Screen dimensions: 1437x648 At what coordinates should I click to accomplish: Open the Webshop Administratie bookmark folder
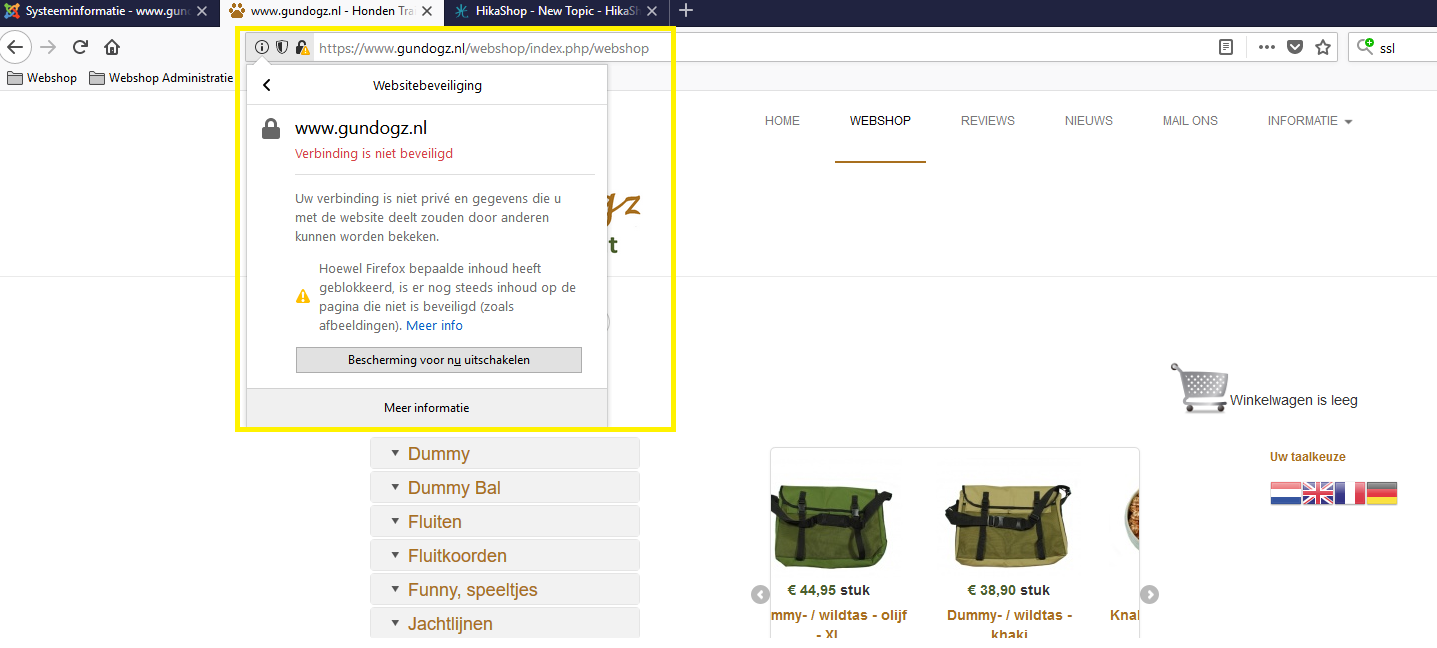[x=161, y=78]
